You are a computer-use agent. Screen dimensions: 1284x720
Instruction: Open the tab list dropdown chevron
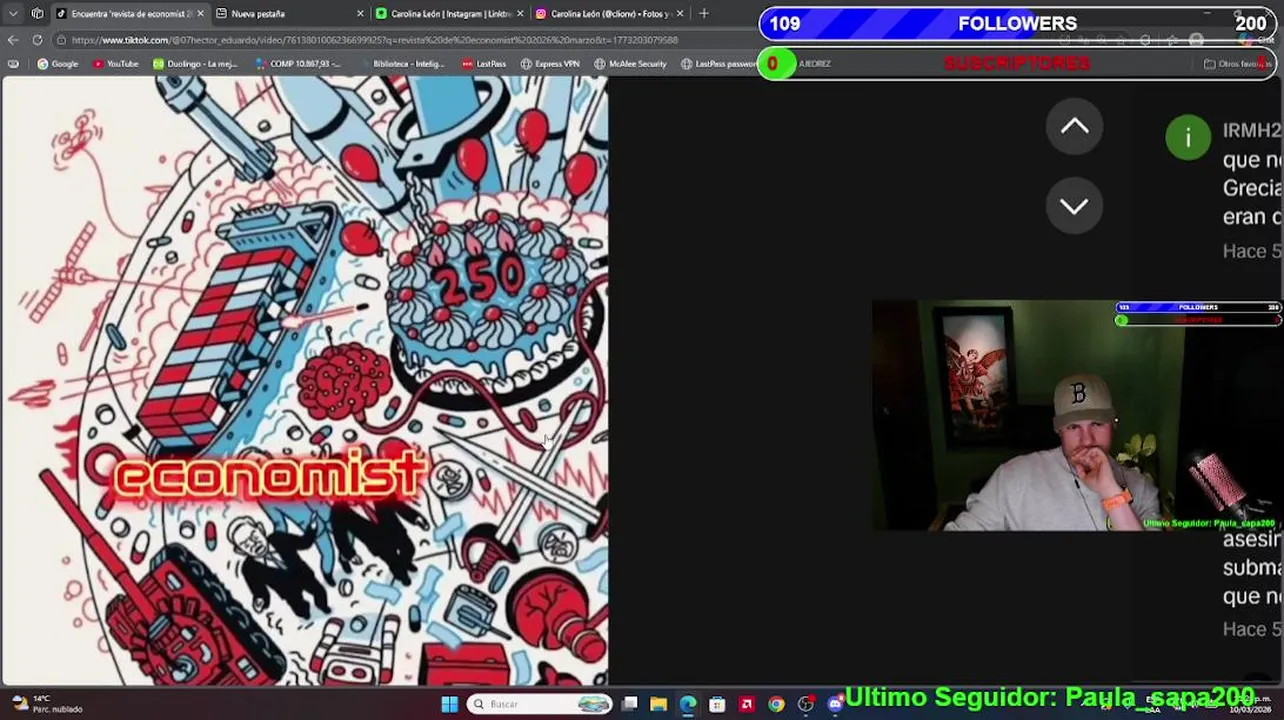click(x=13, y=14)
